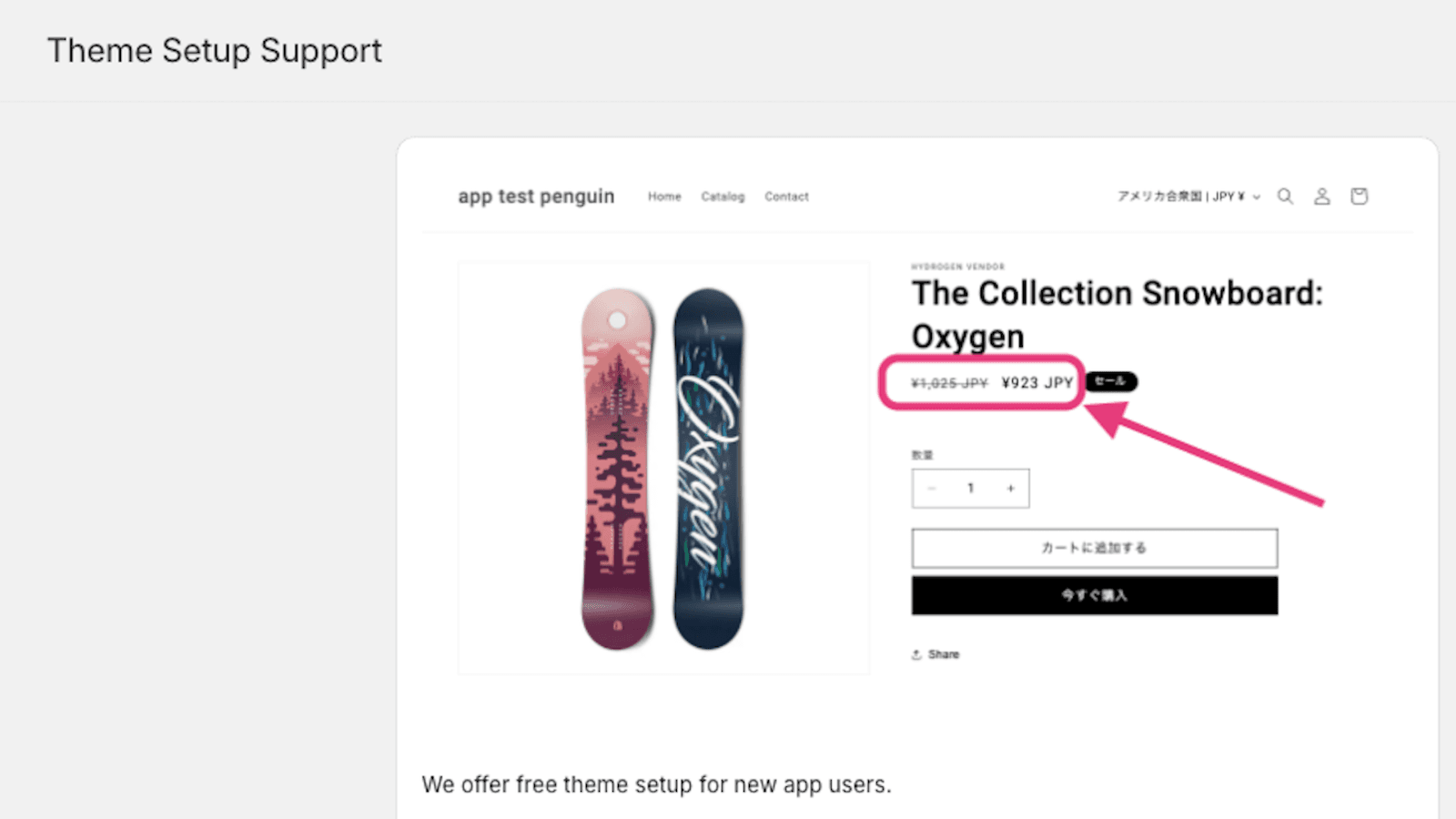Screen dimensions: 1456x819
Task: Click The Collection Snowboard: Oxygen title
Action: [x=1117, y=315]
